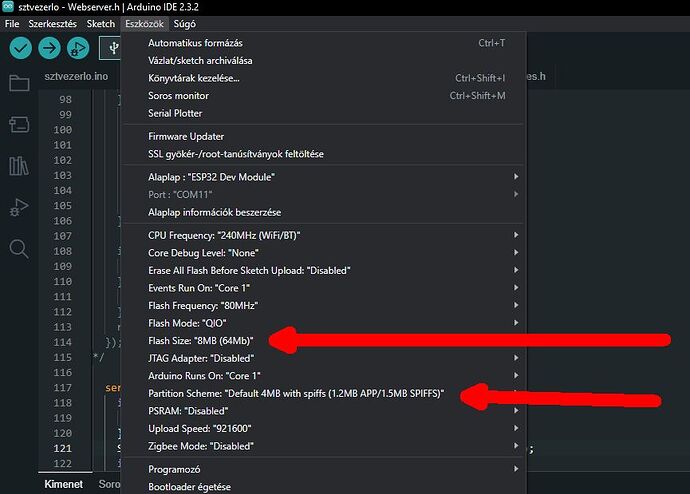Expand PSRAM Disabled submenu
Viewport: 690px width, 494px height.
(323, 411)
